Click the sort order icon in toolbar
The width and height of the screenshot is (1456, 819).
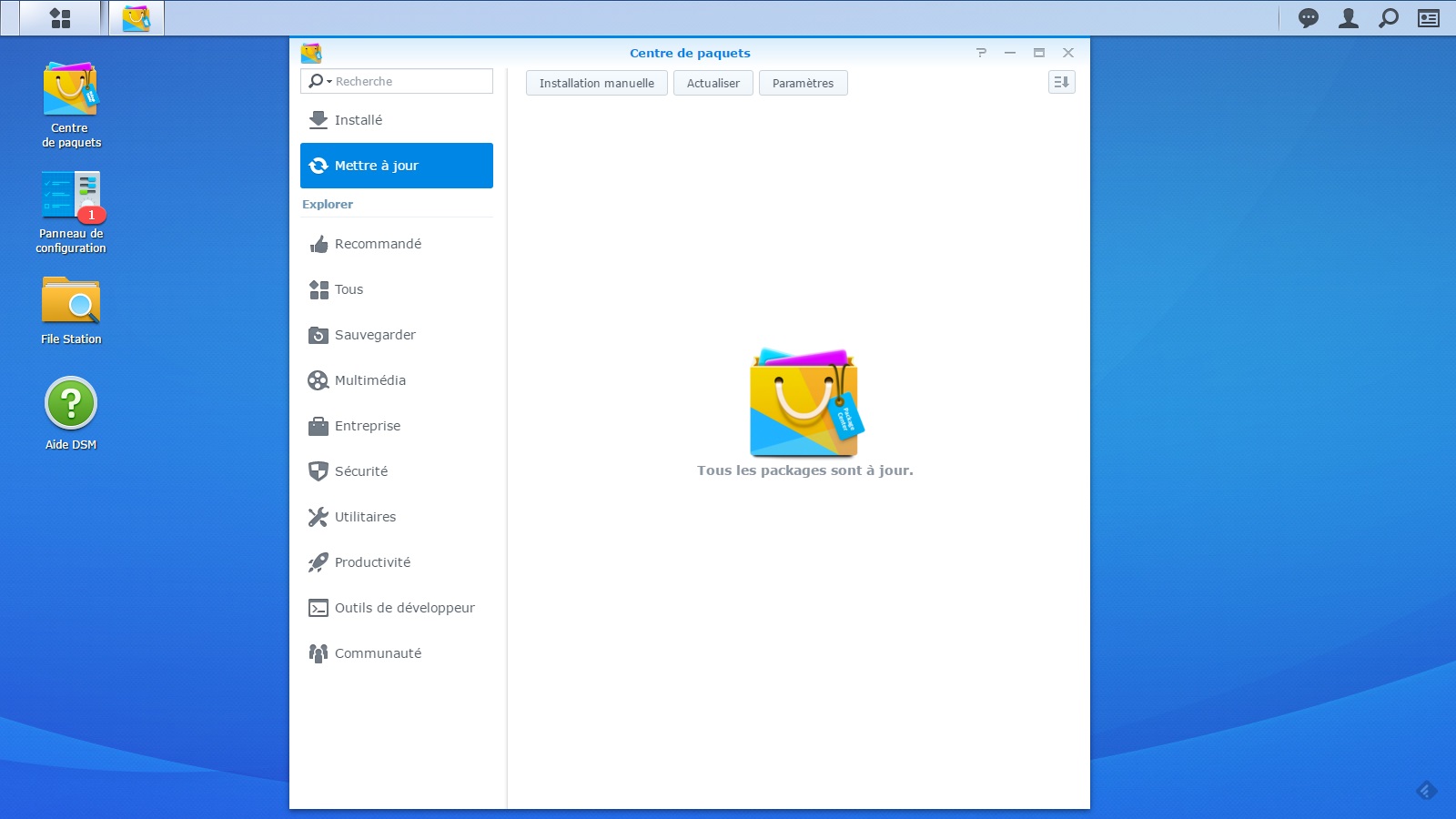pyautogui.click(x=1061, y=82)
